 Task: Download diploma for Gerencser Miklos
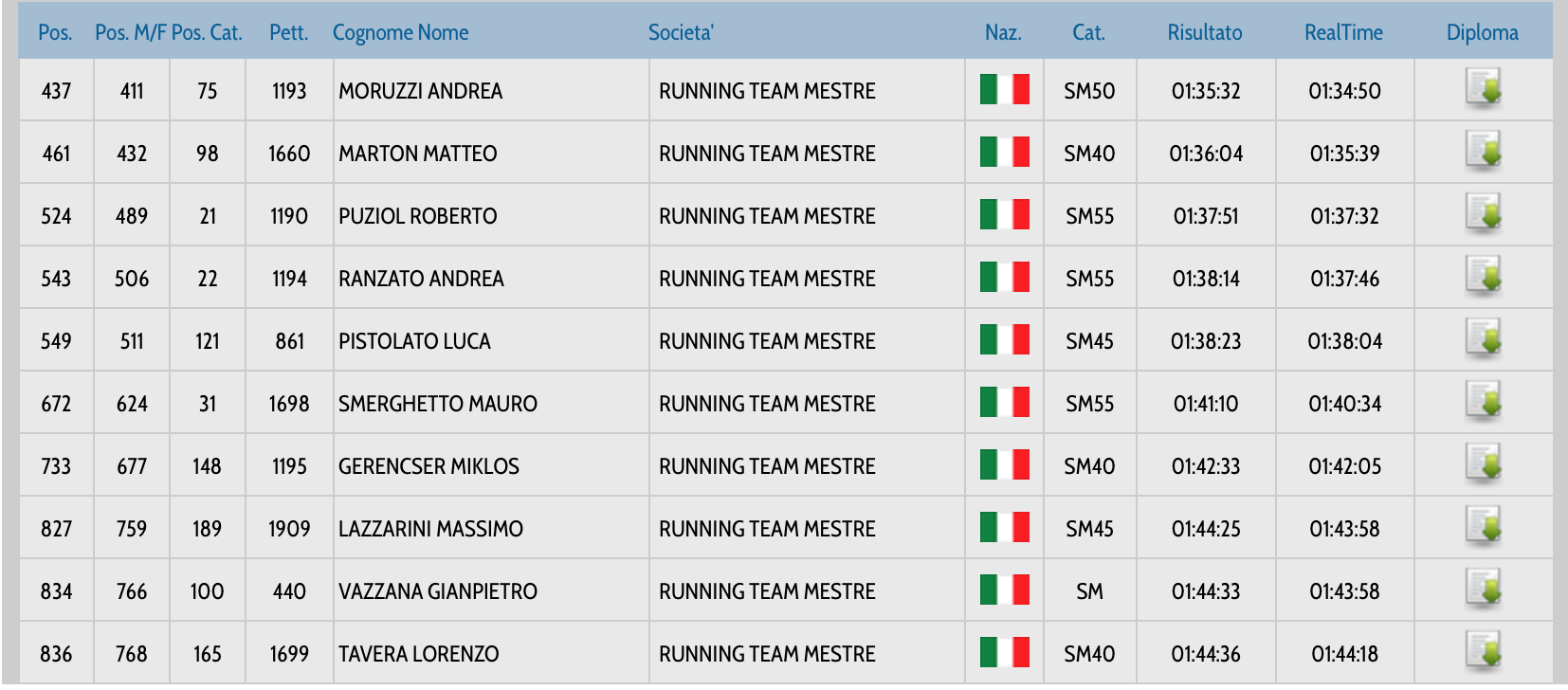[x=1483, y=465]
